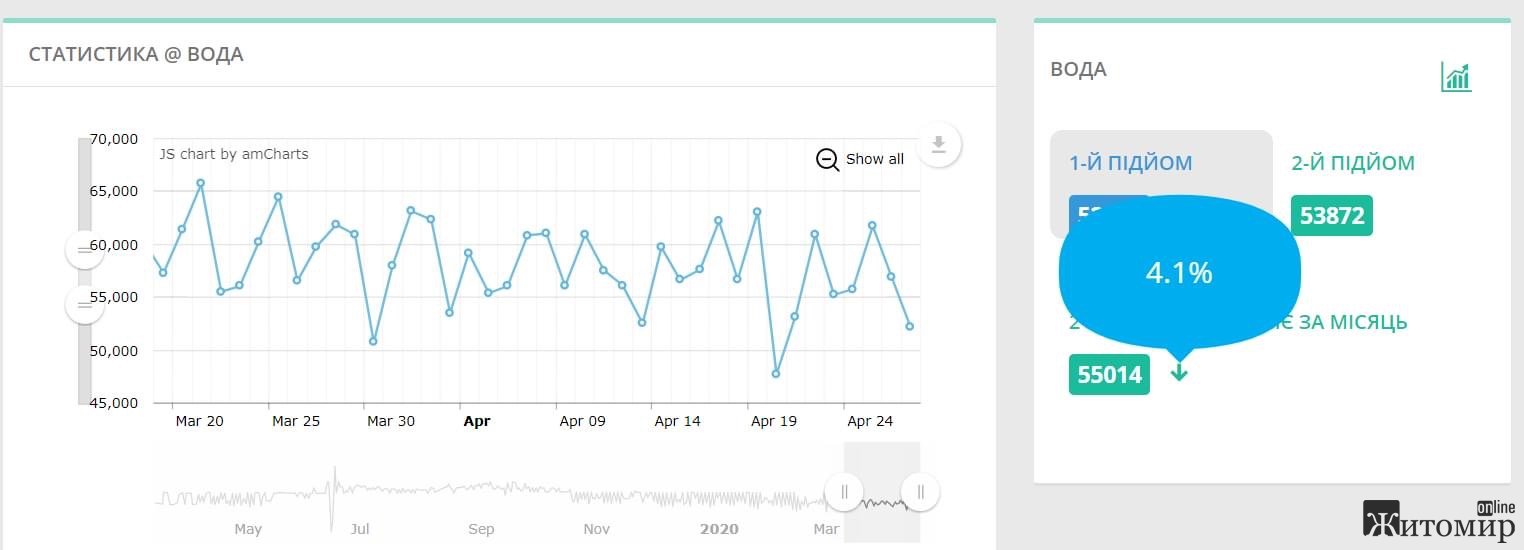Click the Sep label in timeline scrollbar
The image size is (1524, 550).
pos(481,529)
